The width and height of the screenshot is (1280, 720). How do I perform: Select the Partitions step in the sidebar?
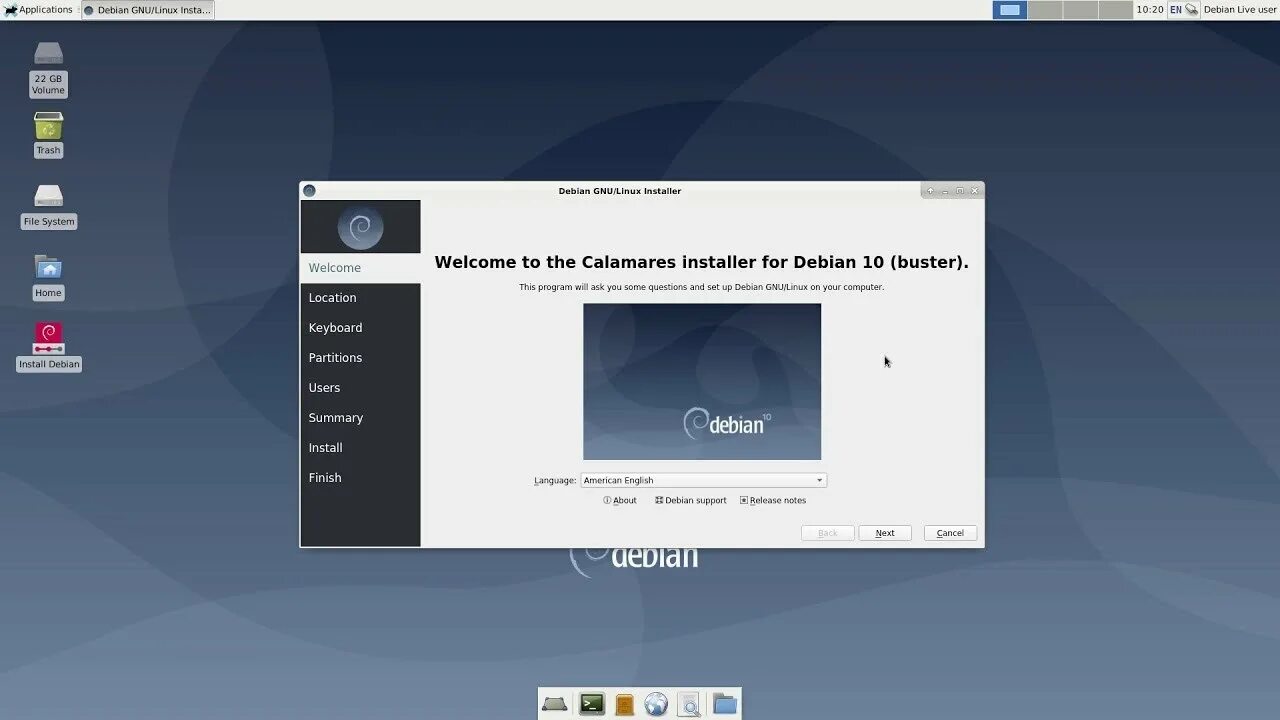[x=360, y=358]
